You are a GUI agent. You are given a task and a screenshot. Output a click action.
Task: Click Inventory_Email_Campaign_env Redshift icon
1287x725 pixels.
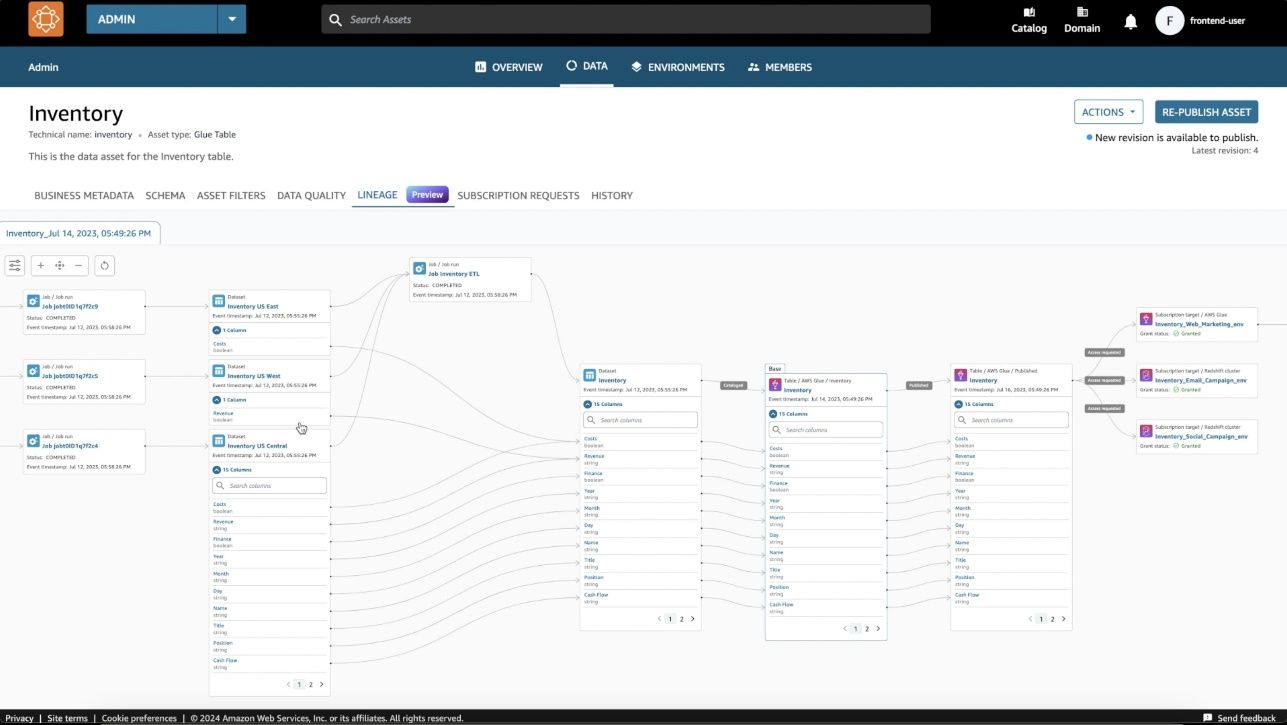[x=1146, y=376]
